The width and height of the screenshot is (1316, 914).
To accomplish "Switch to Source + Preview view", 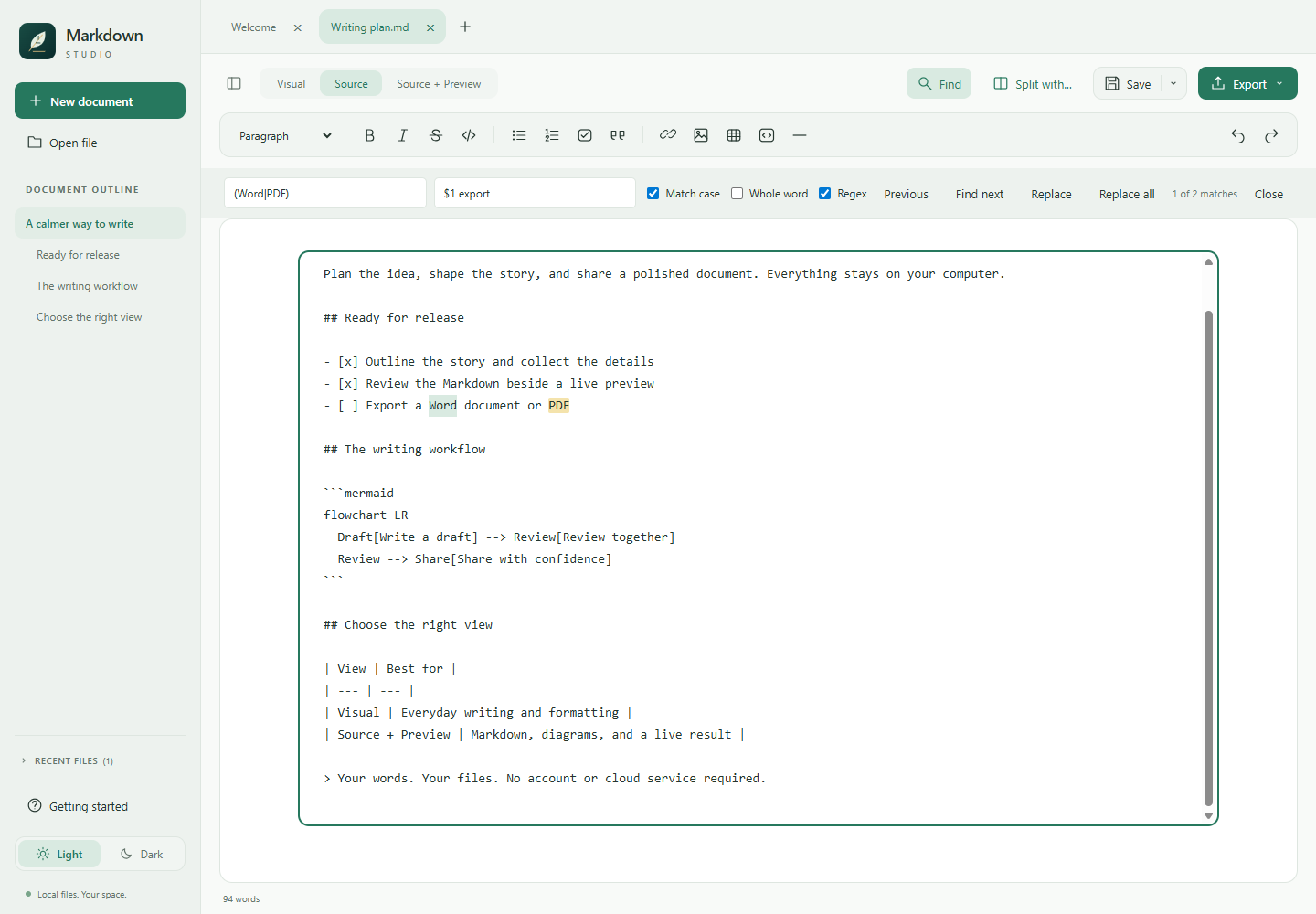I will (439, 84).
